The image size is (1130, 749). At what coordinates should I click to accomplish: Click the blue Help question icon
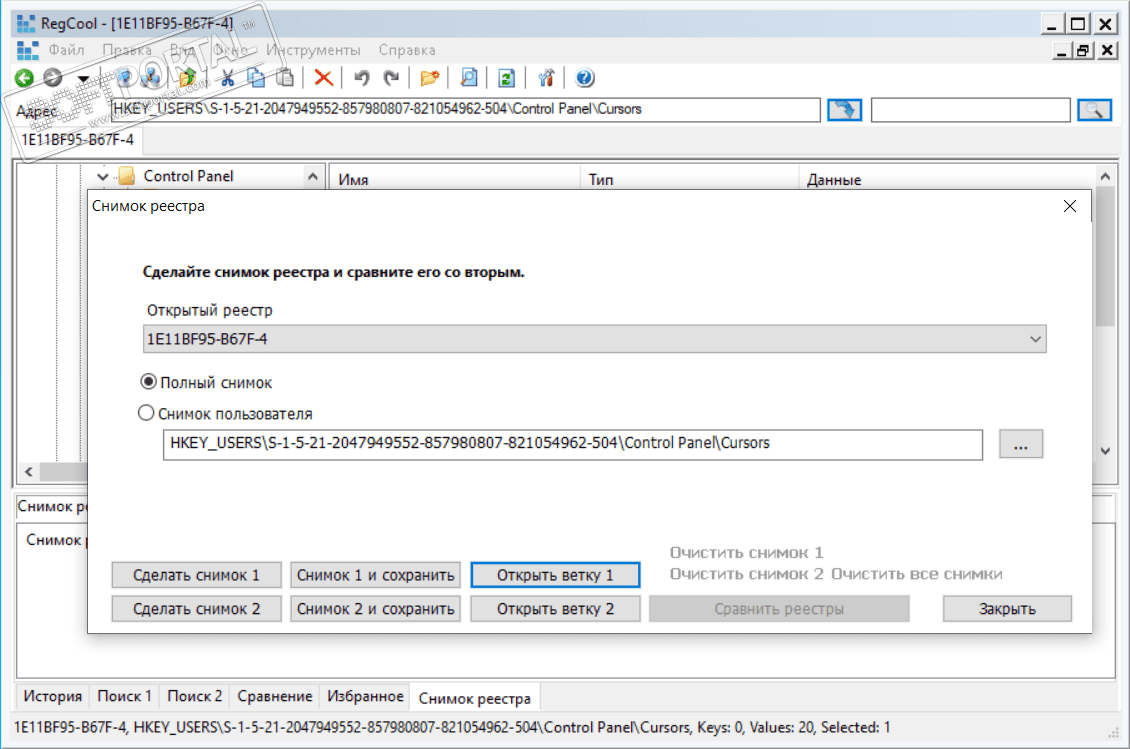pyautogui.click(x=584, y=78)
